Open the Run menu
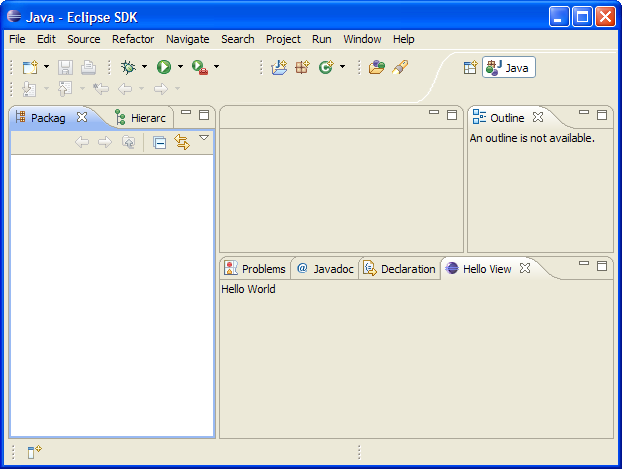622x469 pixels. 322,39
